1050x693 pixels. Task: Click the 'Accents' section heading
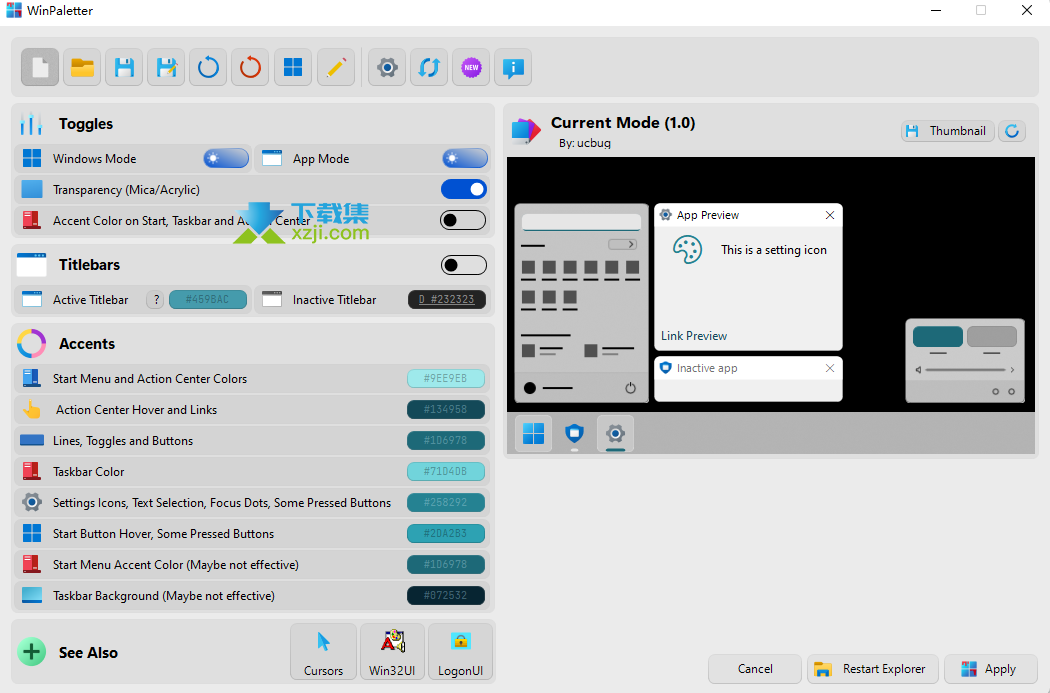click(x=87, y=344)
